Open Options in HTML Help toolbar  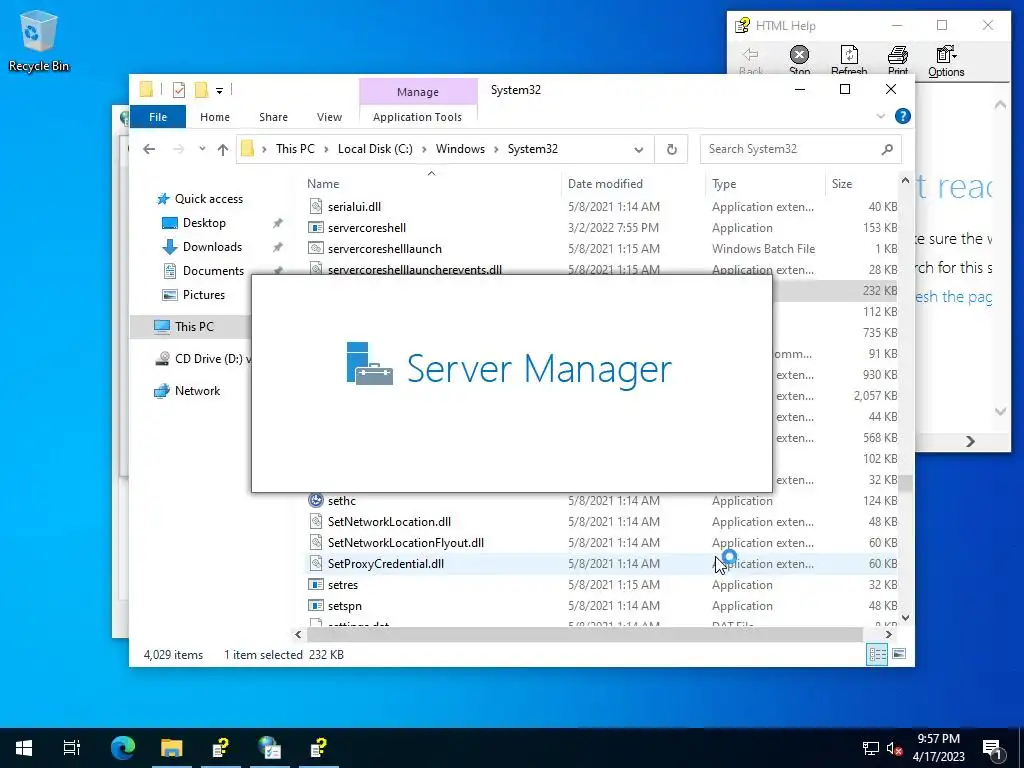(x=946, y=61)
